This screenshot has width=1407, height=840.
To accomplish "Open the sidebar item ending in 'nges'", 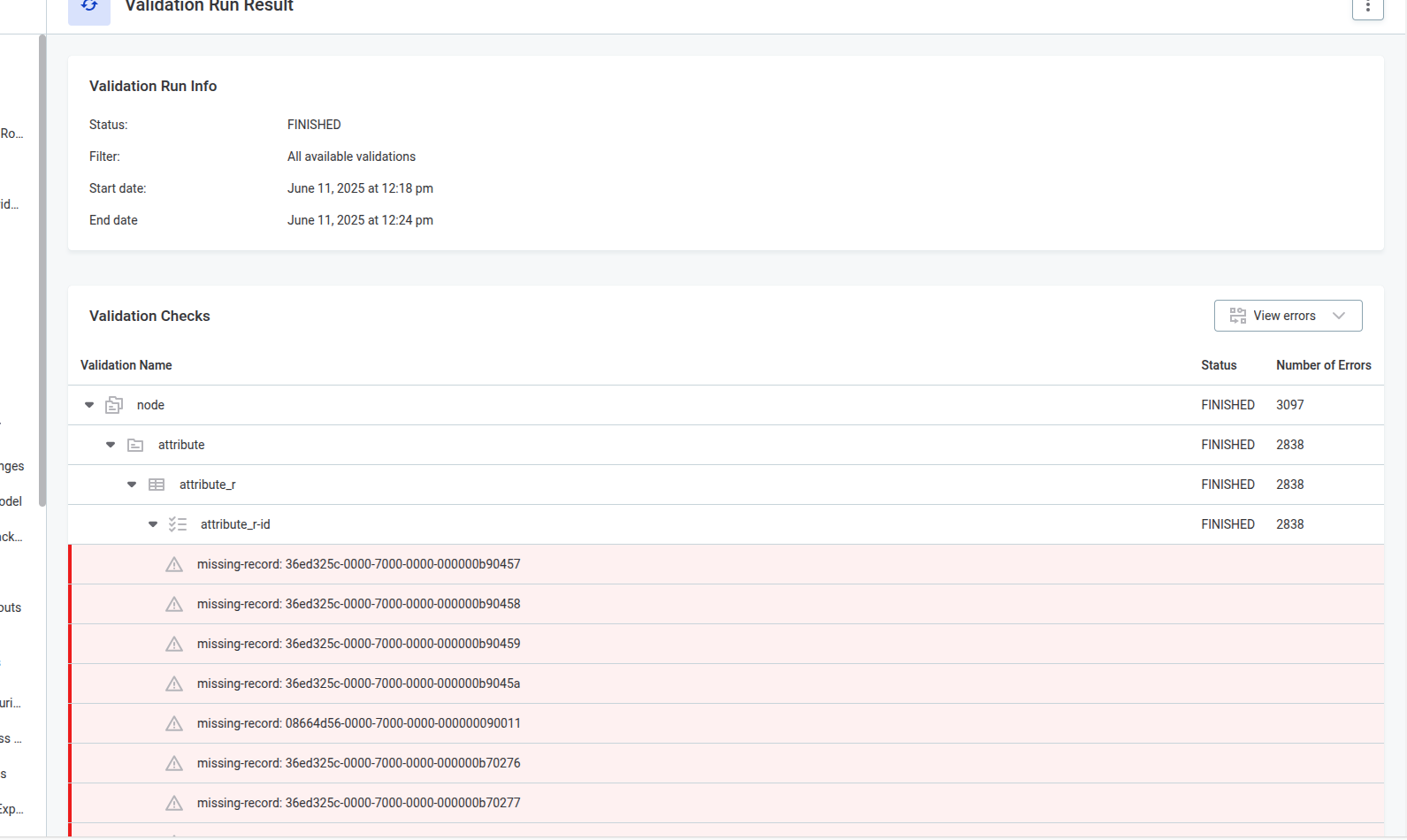I will coord(11,466).
